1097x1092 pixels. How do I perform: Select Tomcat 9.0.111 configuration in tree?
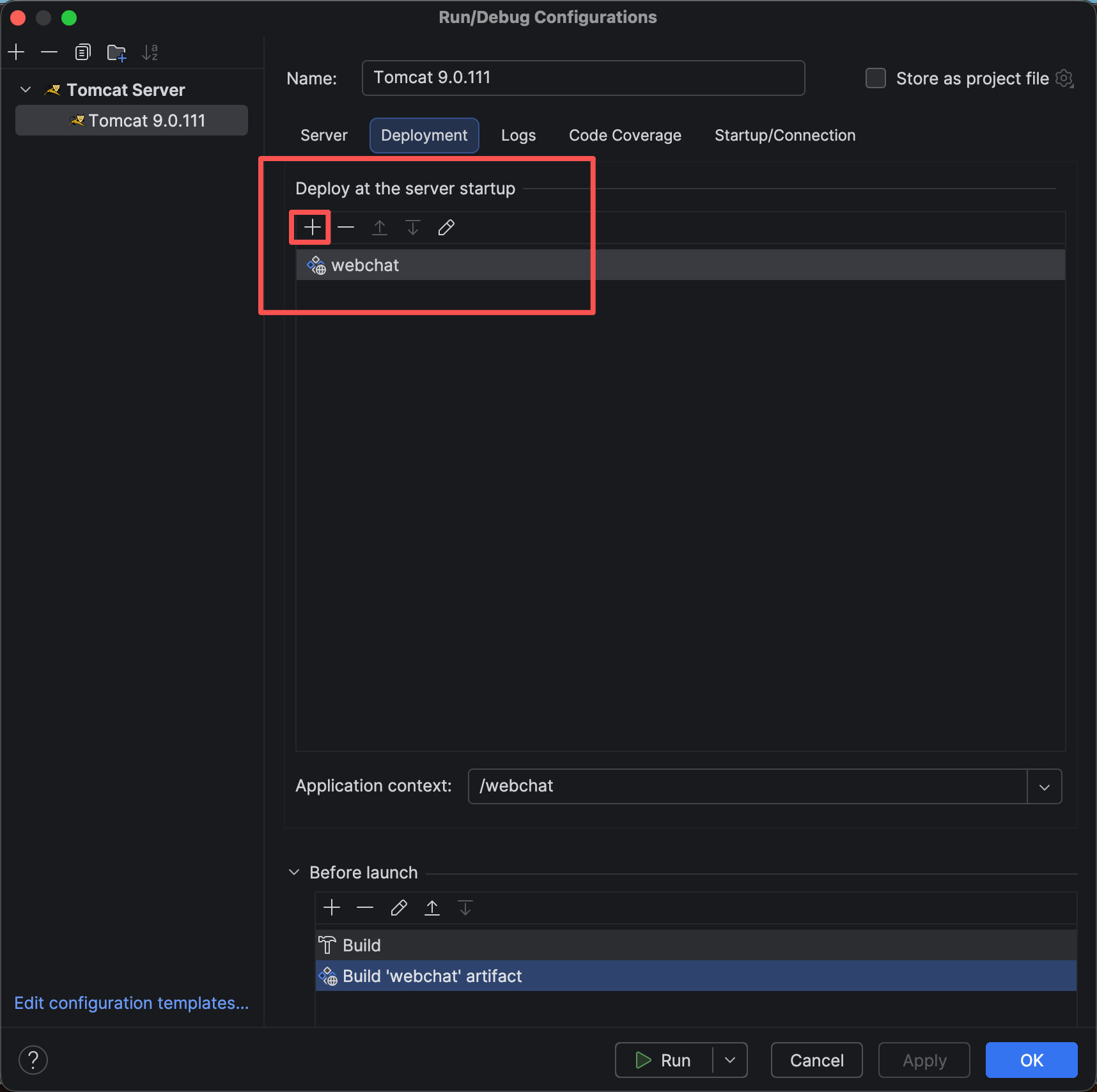(132, 120)
